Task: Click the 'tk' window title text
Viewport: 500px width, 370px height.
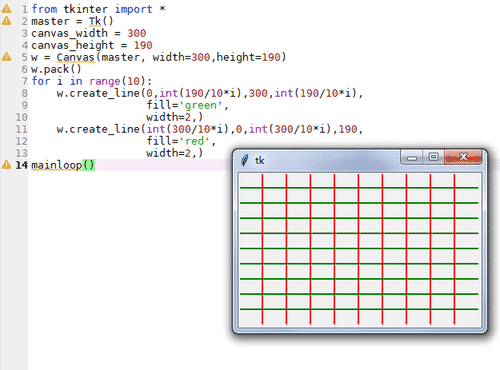Action: [260, 161]
